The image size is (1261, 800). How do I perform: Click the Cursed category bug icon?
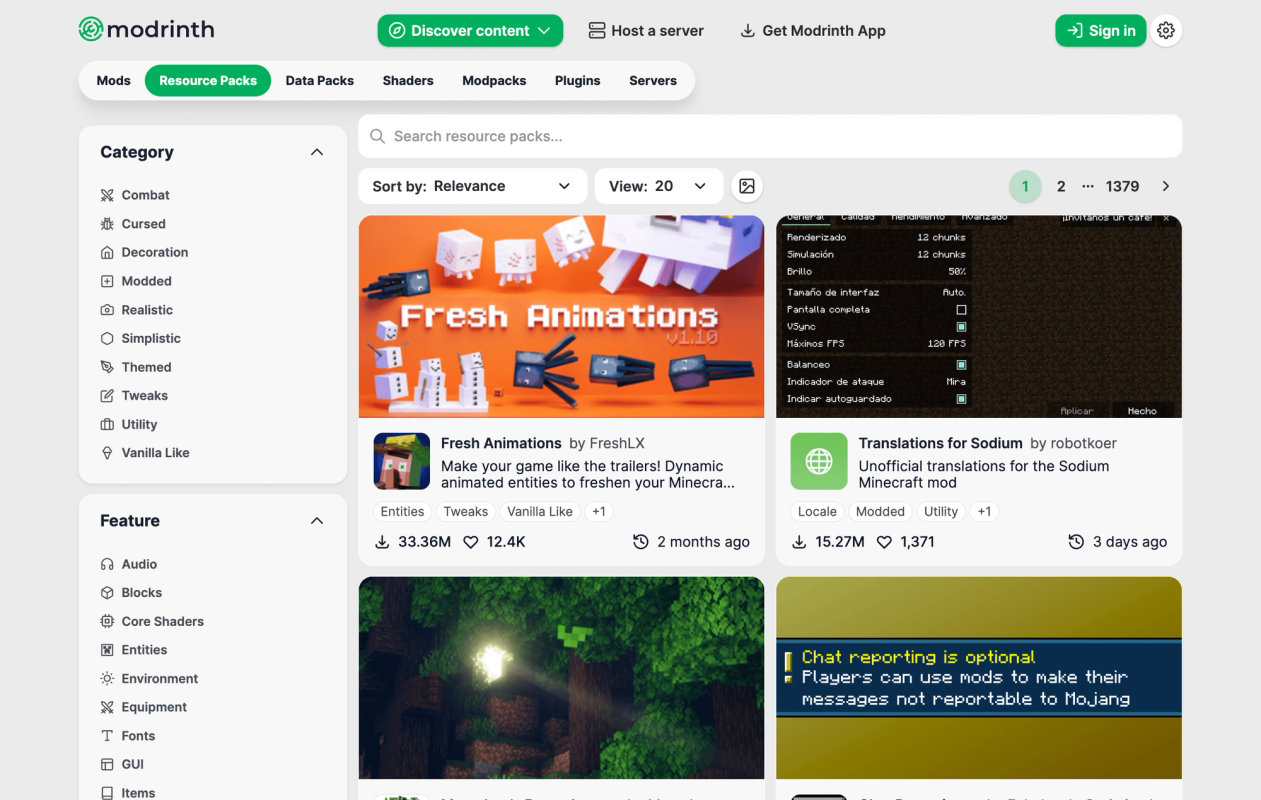click(107, 224)
